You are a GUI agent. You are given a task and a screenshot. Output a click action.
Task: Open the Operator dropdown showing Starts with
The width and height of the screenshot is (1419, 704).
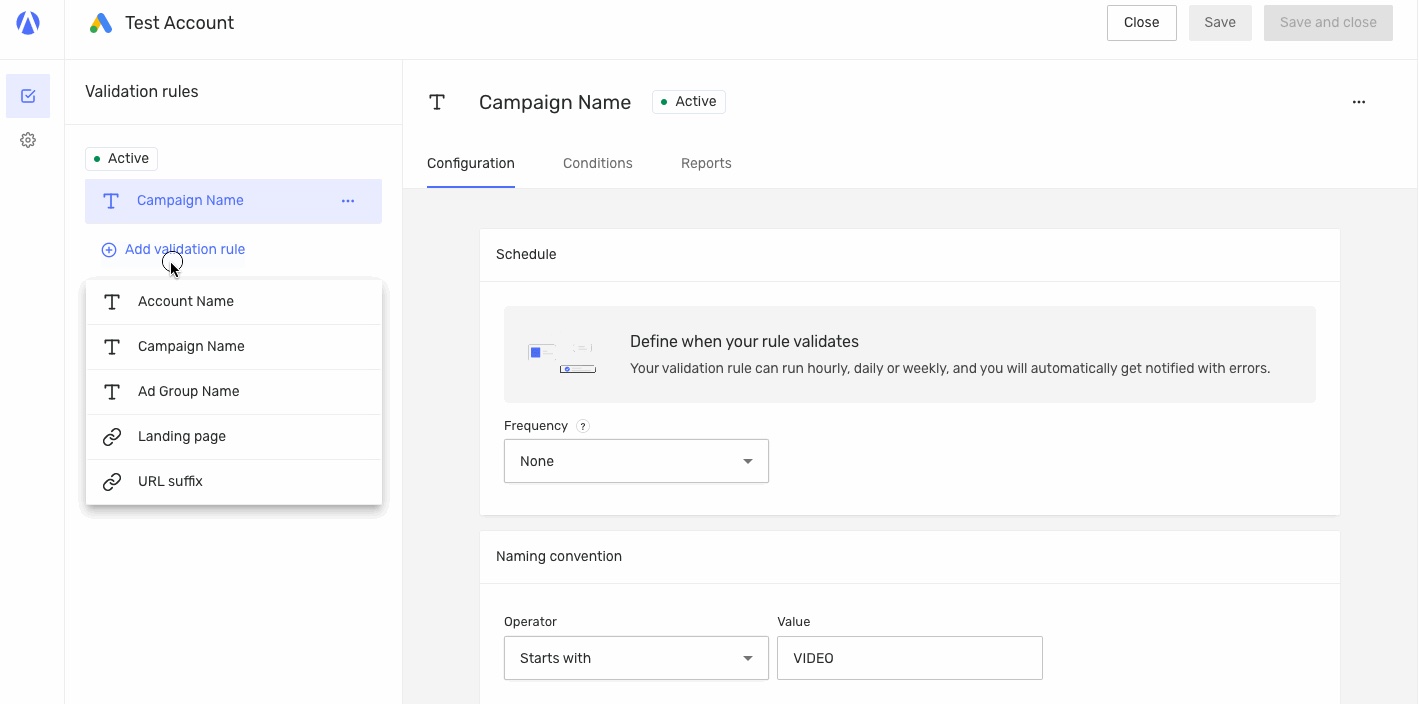(x=636, y=658)
